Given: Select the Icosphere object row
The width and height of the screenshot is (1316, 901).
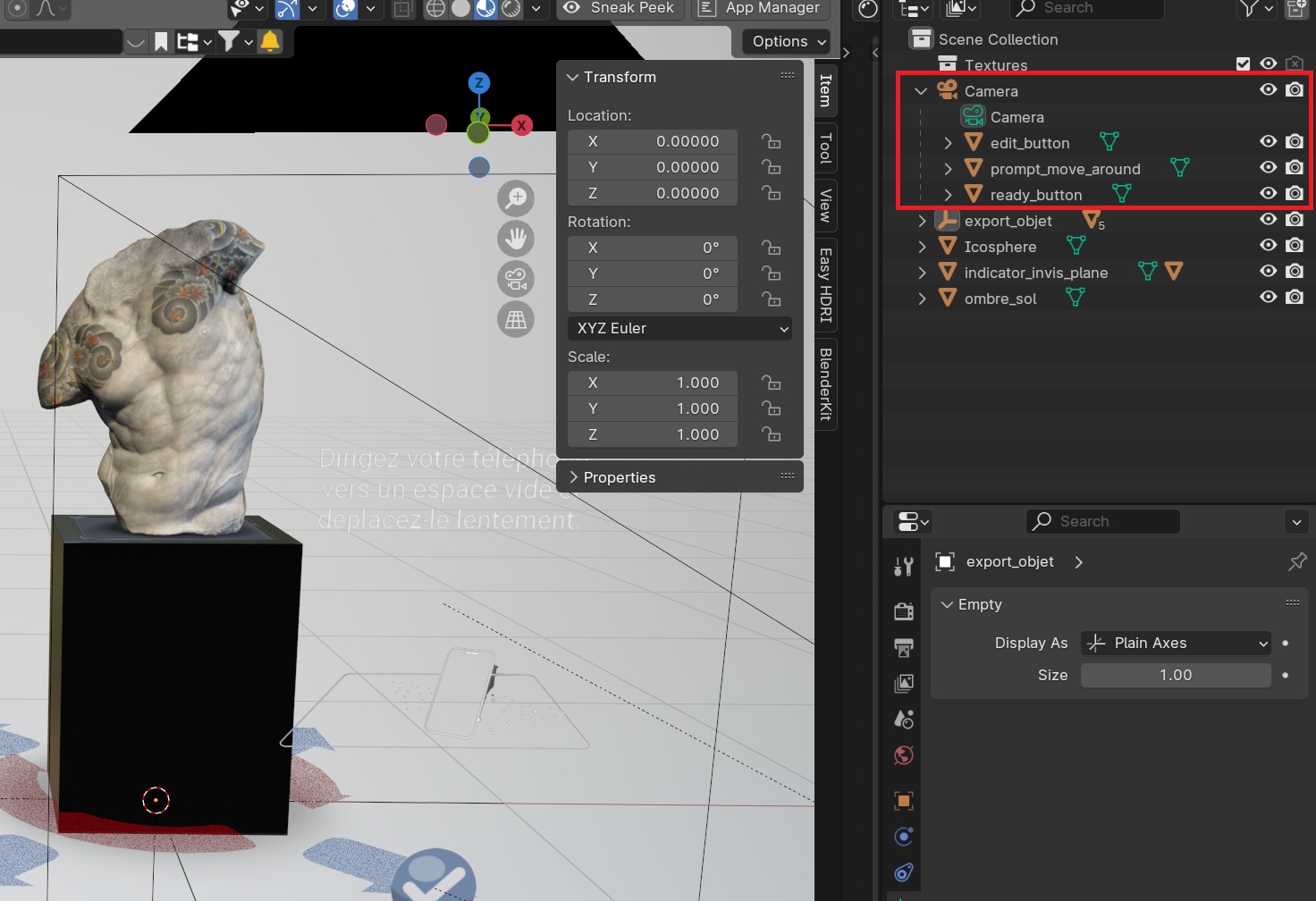Looking at the screenshot, I should [x=1000, y=247].
